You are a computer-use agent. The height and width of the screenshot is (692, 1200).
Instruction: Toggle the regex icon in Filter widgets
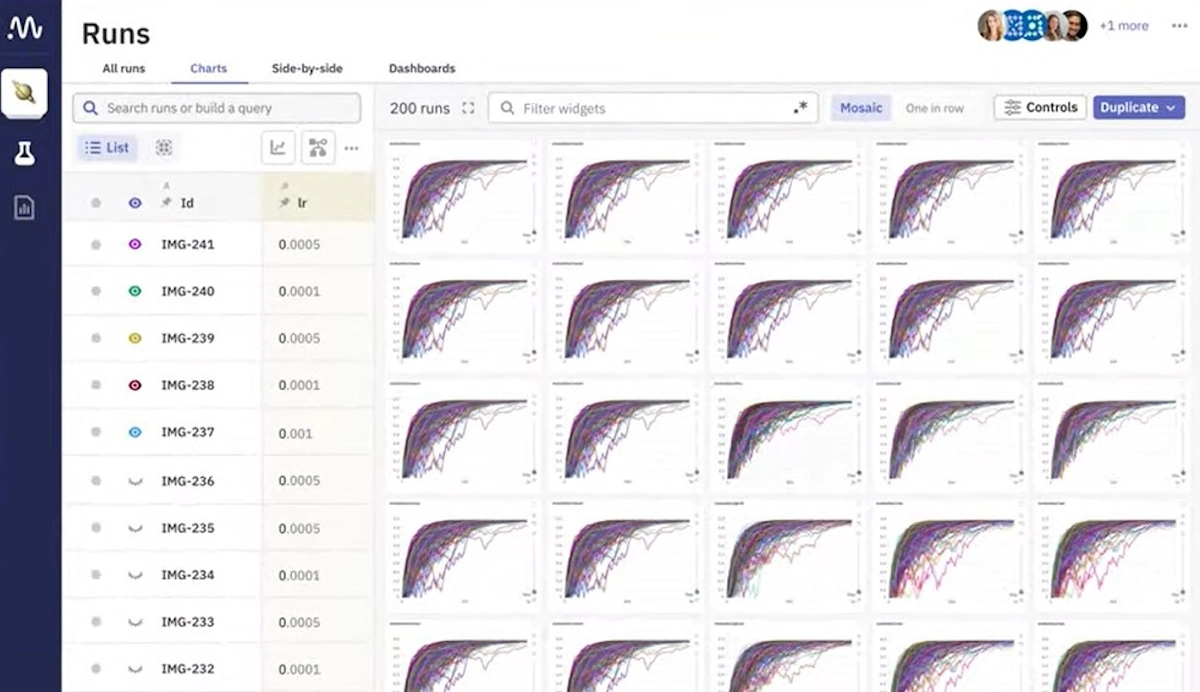[x=800, y=108]
